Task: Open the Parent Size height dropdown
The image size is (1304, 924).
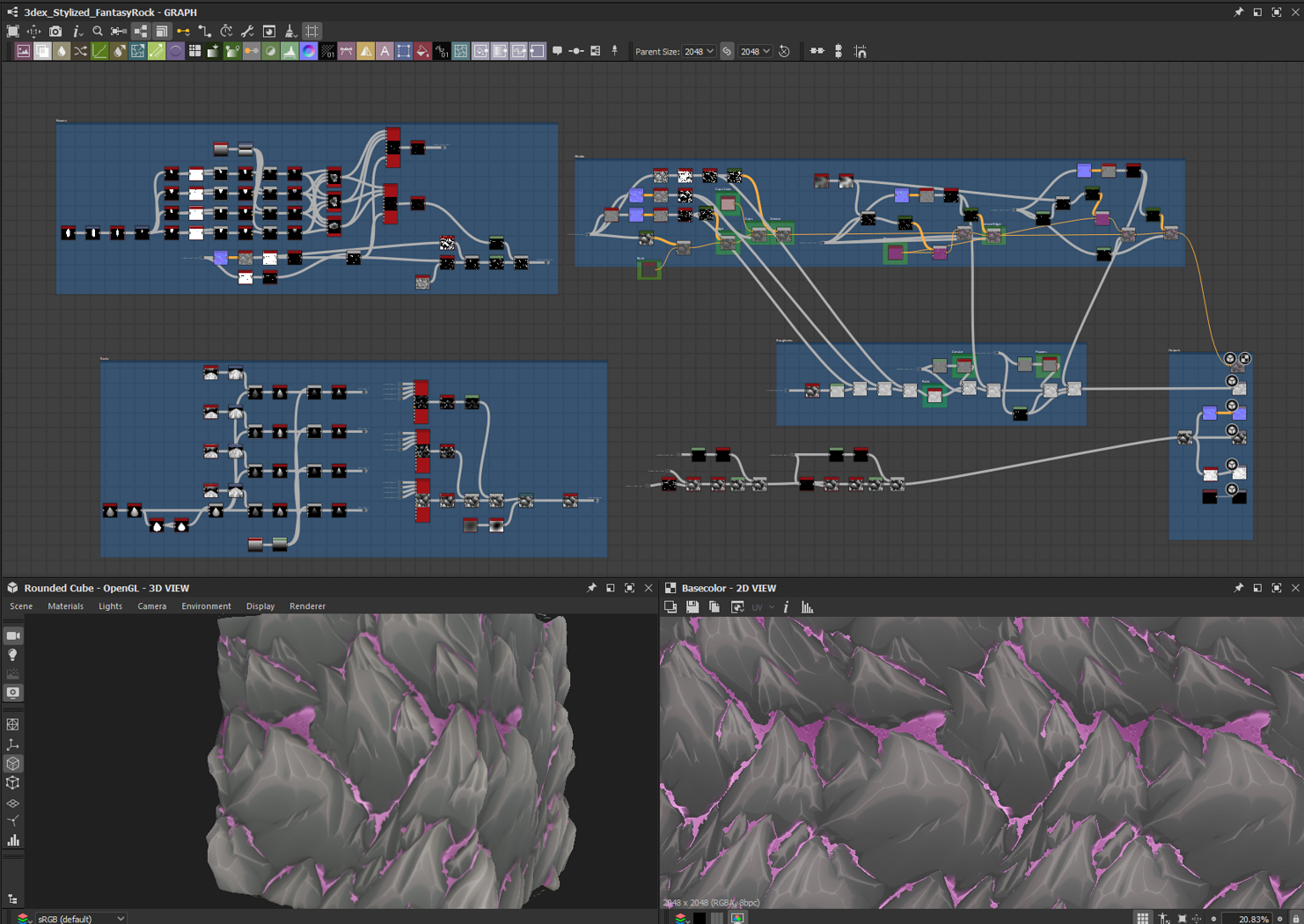Action: 755,51
